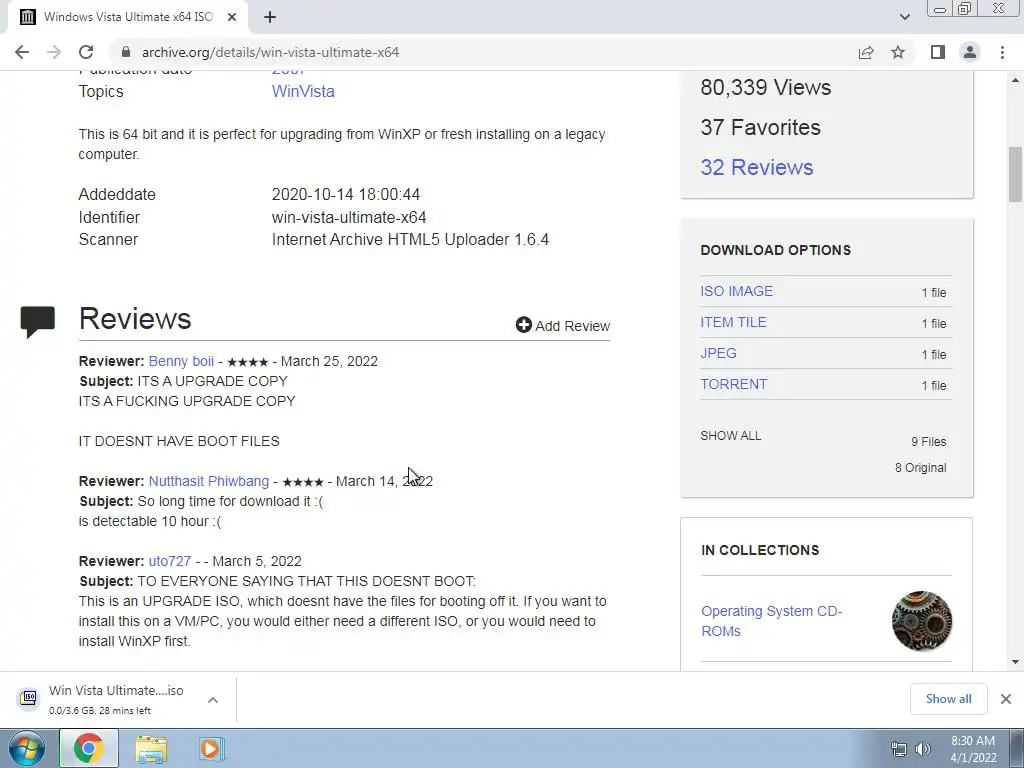
Task: Click the Reviews speech bubble icon
Action: point(38,321)
